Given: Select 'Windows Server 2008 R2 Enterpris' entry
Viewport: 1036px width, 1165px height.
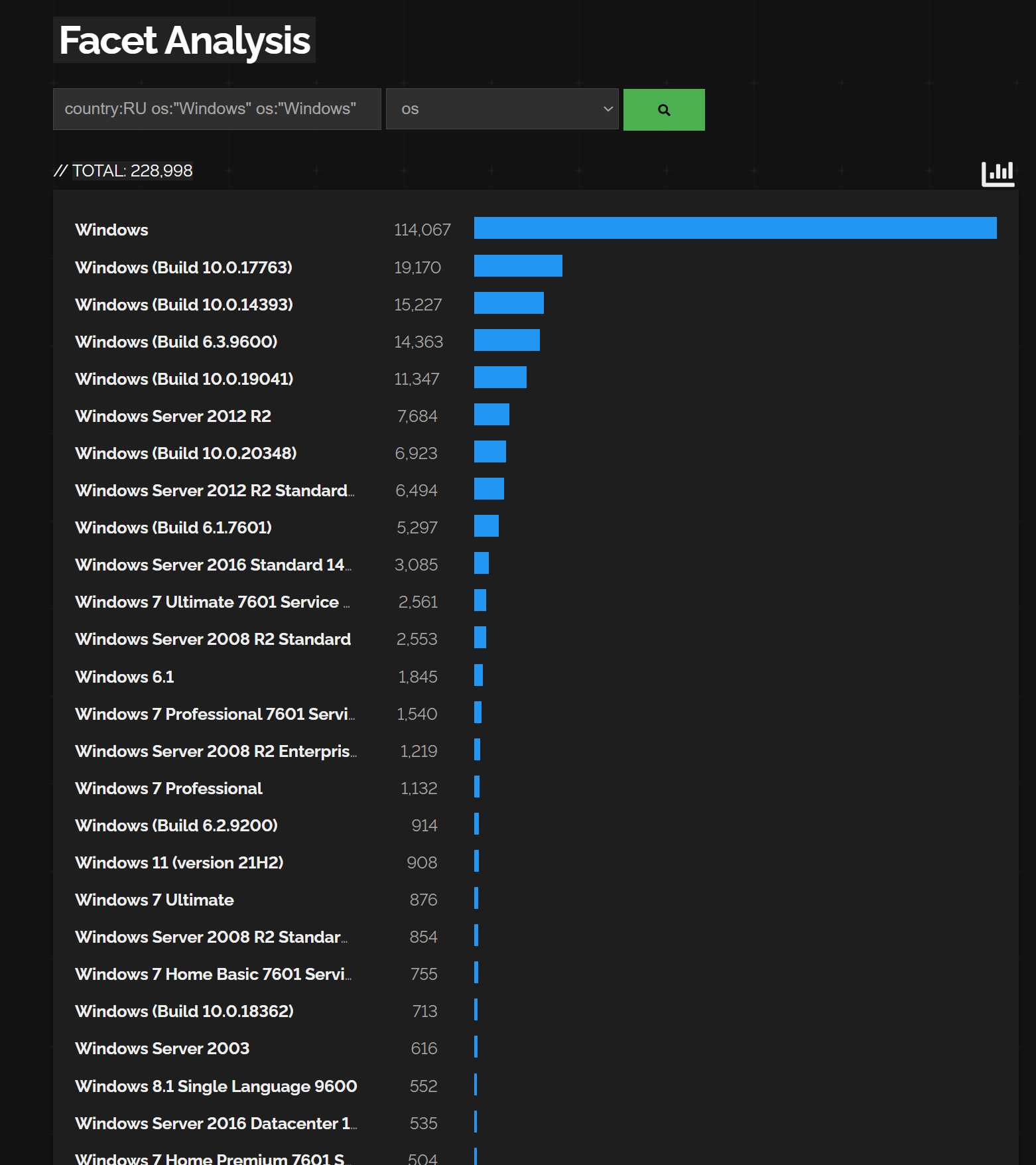Looking at the screenshot, I should pos(216,751).
